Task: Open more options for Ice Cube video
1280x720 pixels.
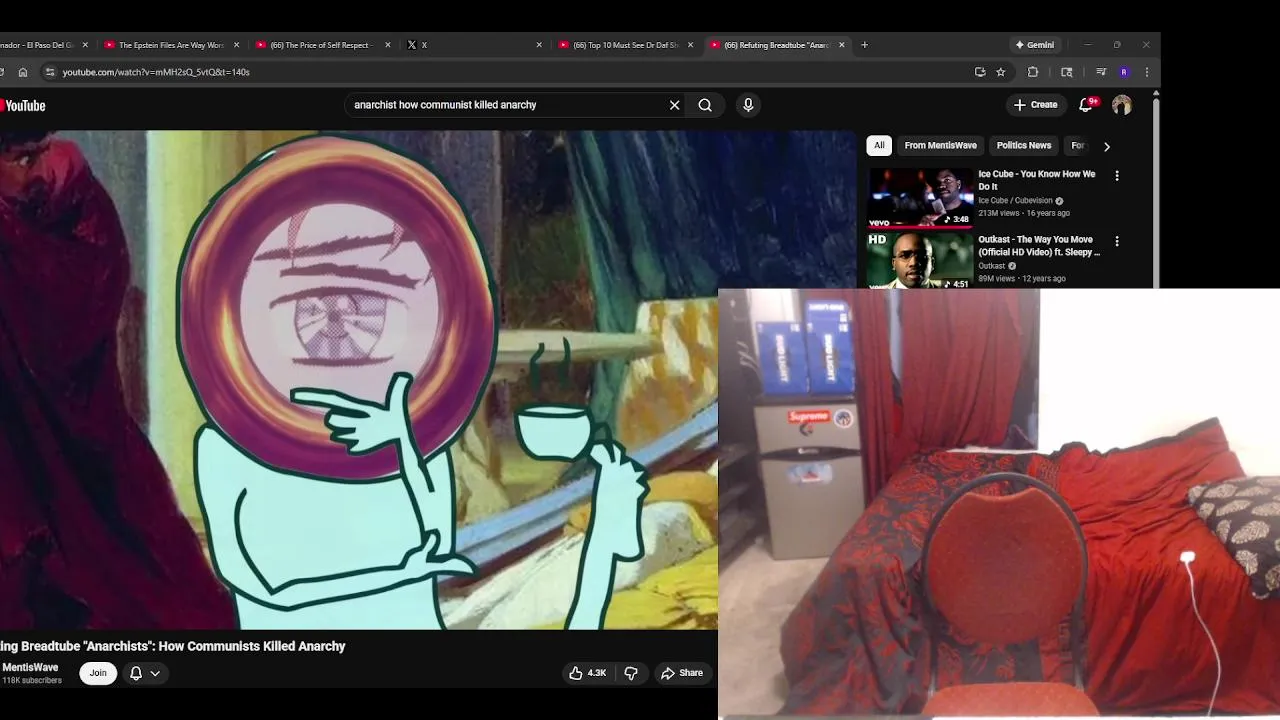Action: tap(1117, 176)
